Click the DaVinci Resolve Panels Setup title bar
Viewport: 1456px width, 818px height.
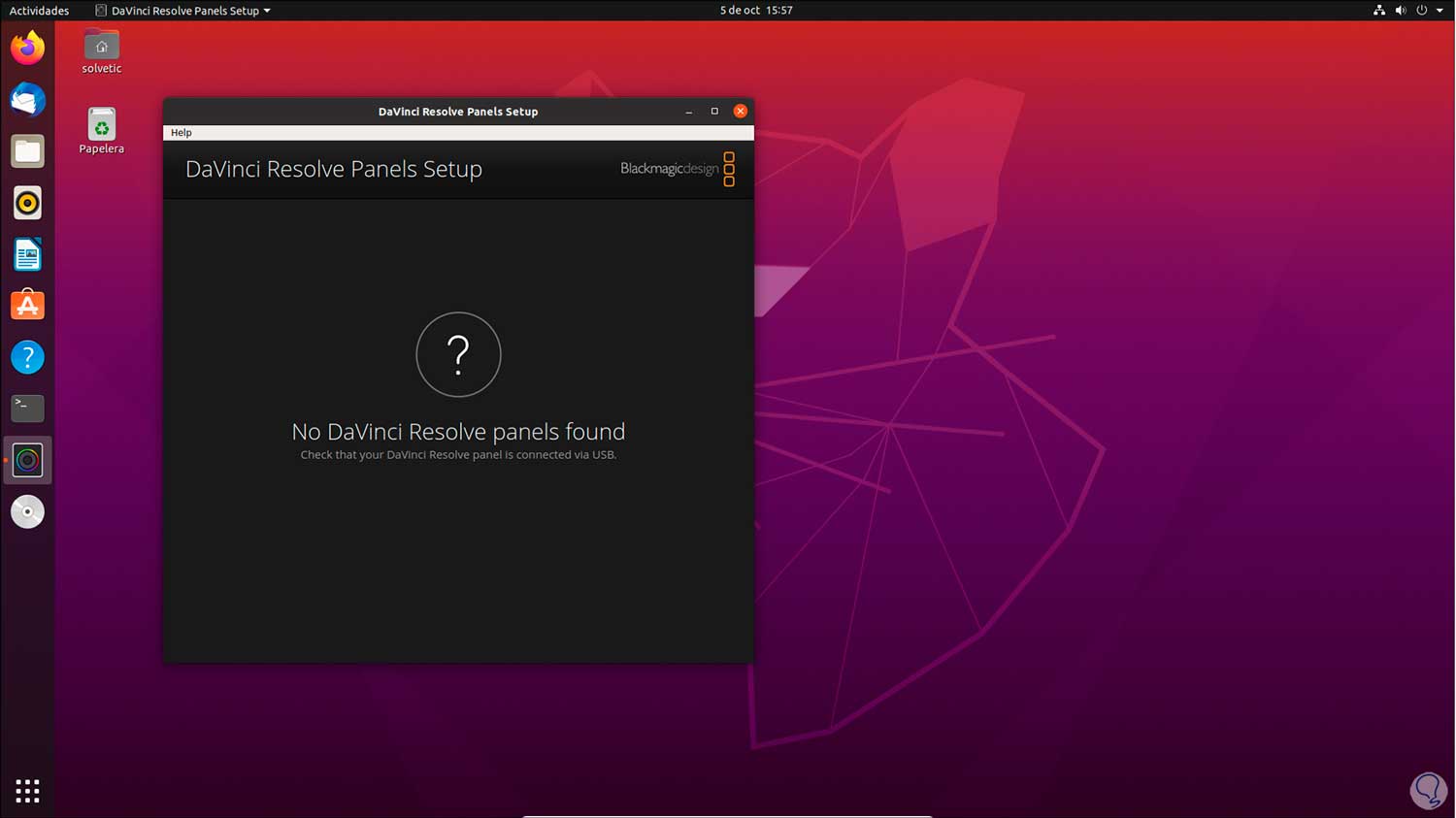[458, 112]
